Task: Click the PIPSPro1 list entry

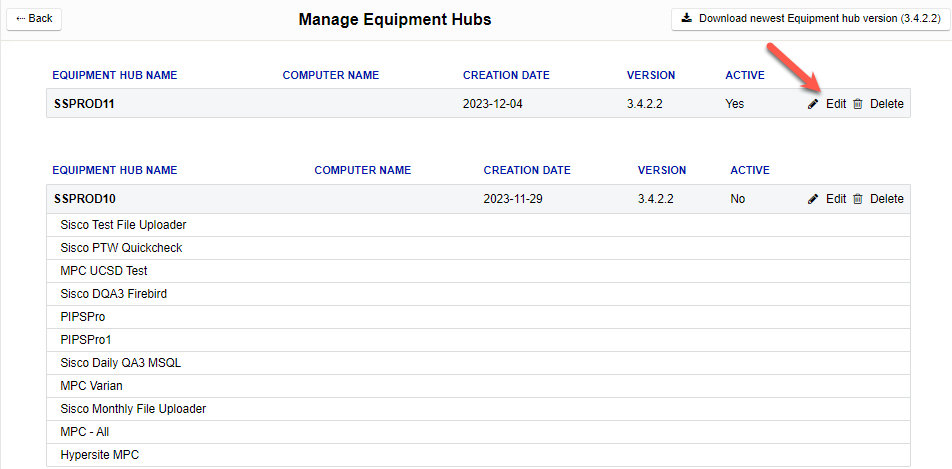Action: pos(86,340)
